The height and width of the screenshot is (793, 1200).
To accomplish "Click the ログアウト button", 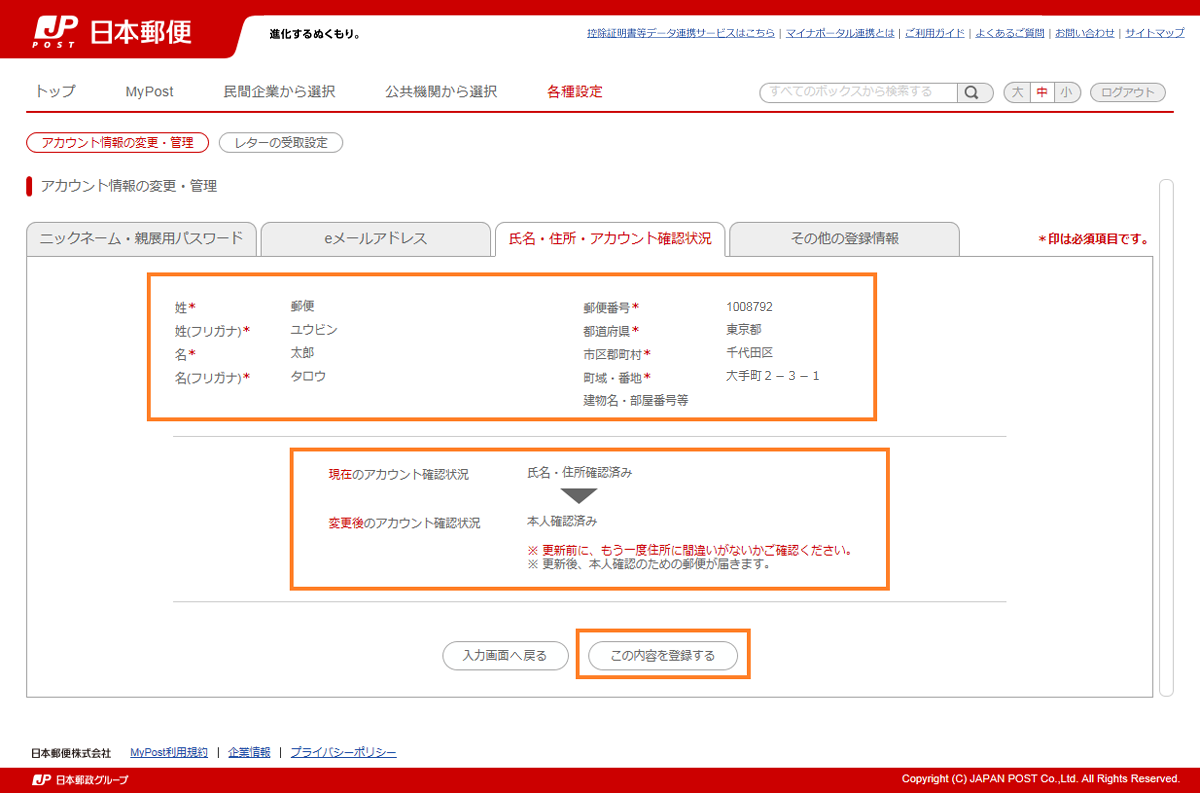I will (1128, 92).
